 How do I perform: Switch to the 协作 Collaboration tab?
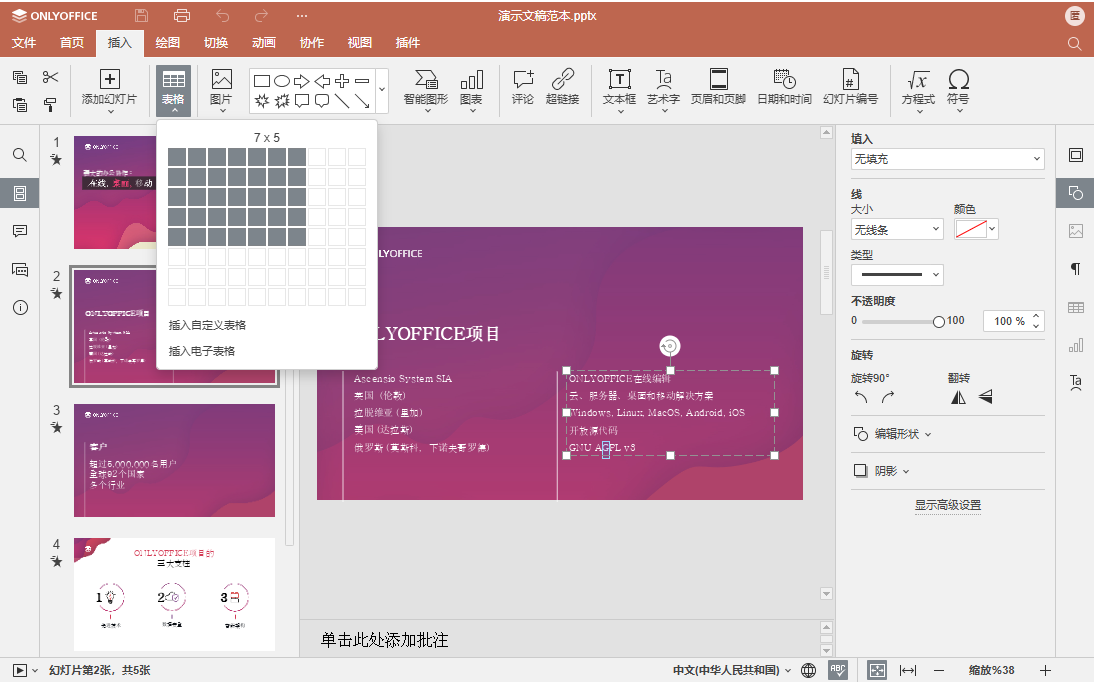[x=312, y=43]
